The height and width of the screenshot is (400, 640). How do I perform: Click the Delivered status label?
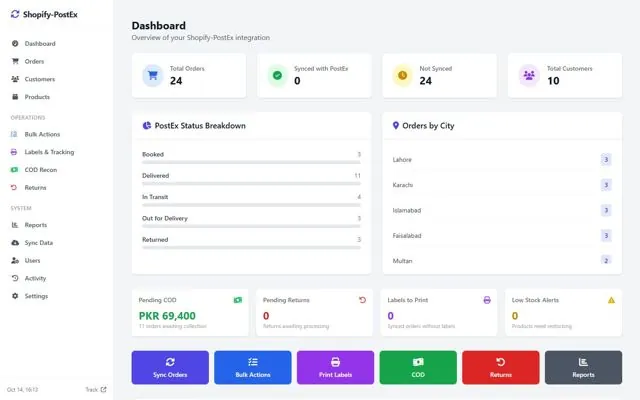[x=156, y=176]
